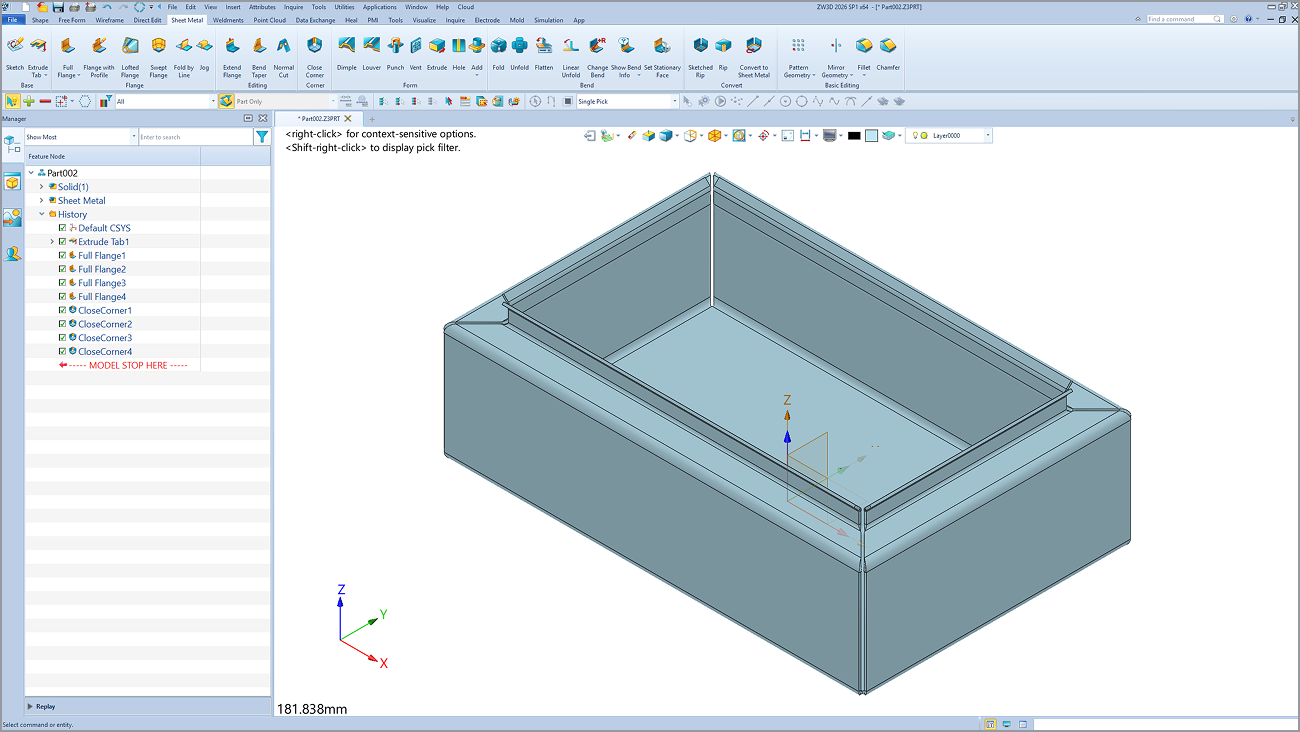Click the Close Corner tool icon

pos(315,47)
